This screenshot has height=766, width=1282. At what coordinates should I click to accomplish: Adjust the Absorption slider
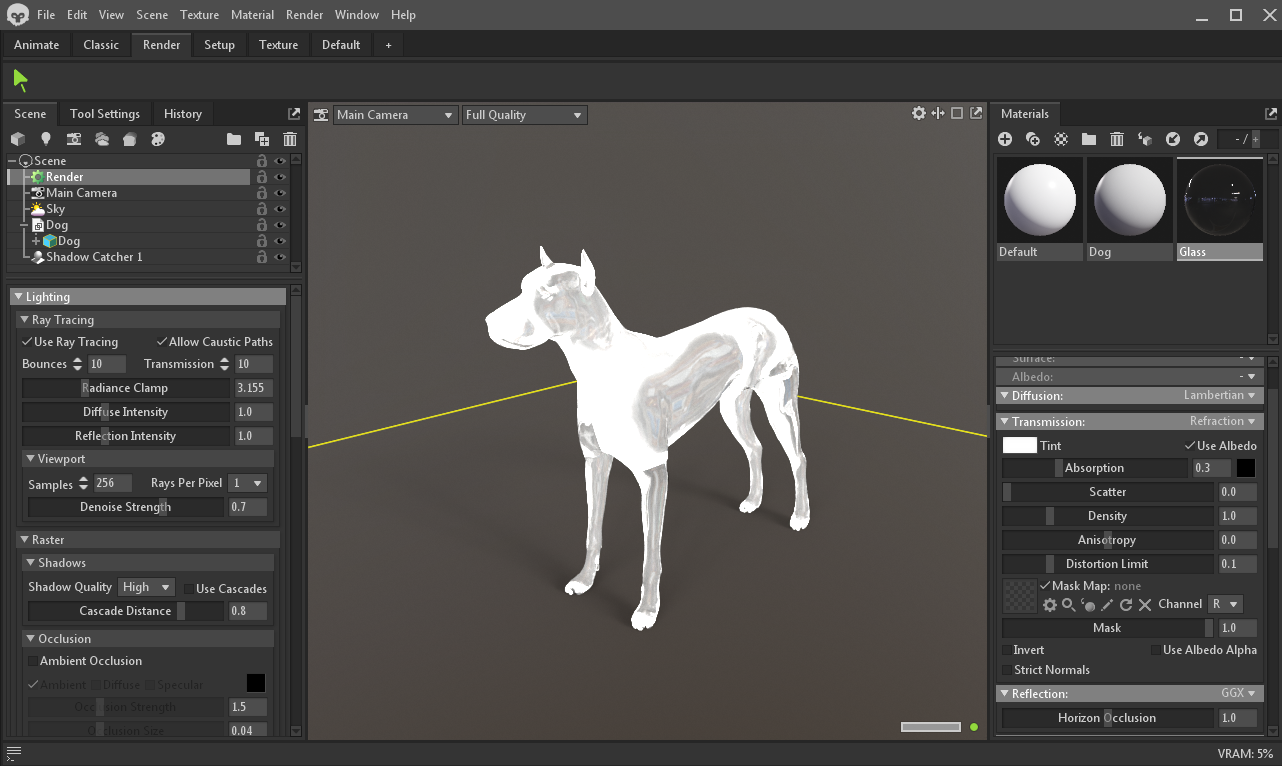coord(1094,468)
